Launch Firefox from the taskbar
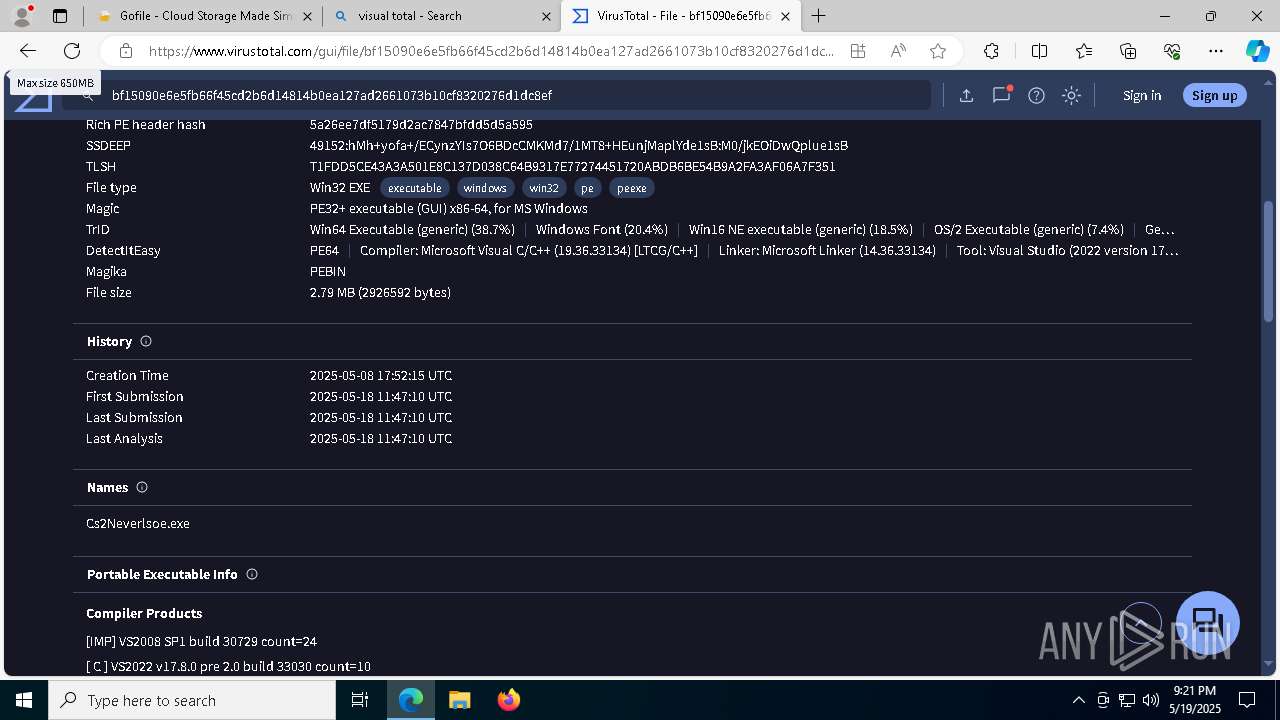The image size is (1280, 720). tap(508, 700)
